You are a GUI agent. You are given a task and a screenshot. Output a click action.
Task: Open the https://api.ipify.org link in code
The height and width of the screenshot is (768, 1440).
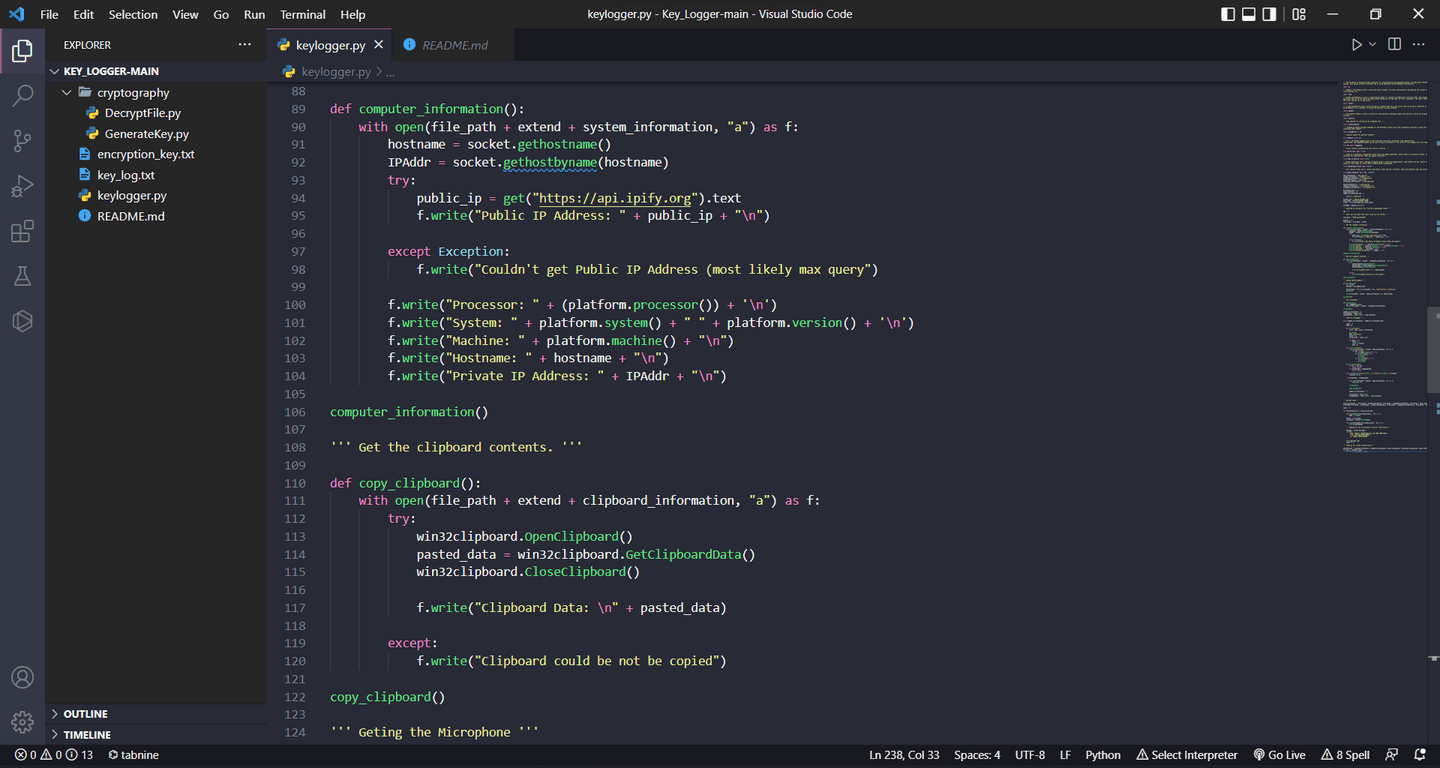(x=616, y=198)
